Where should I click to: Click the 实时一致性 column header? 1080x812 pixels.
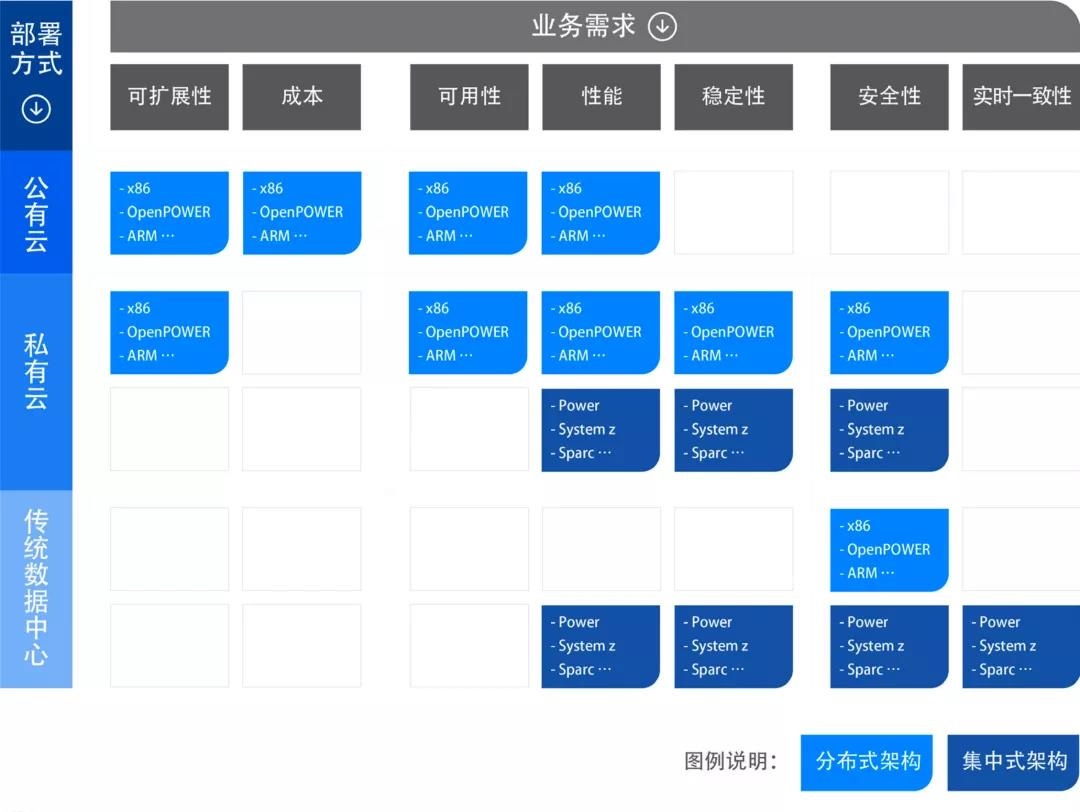[x=1021, y=97]
